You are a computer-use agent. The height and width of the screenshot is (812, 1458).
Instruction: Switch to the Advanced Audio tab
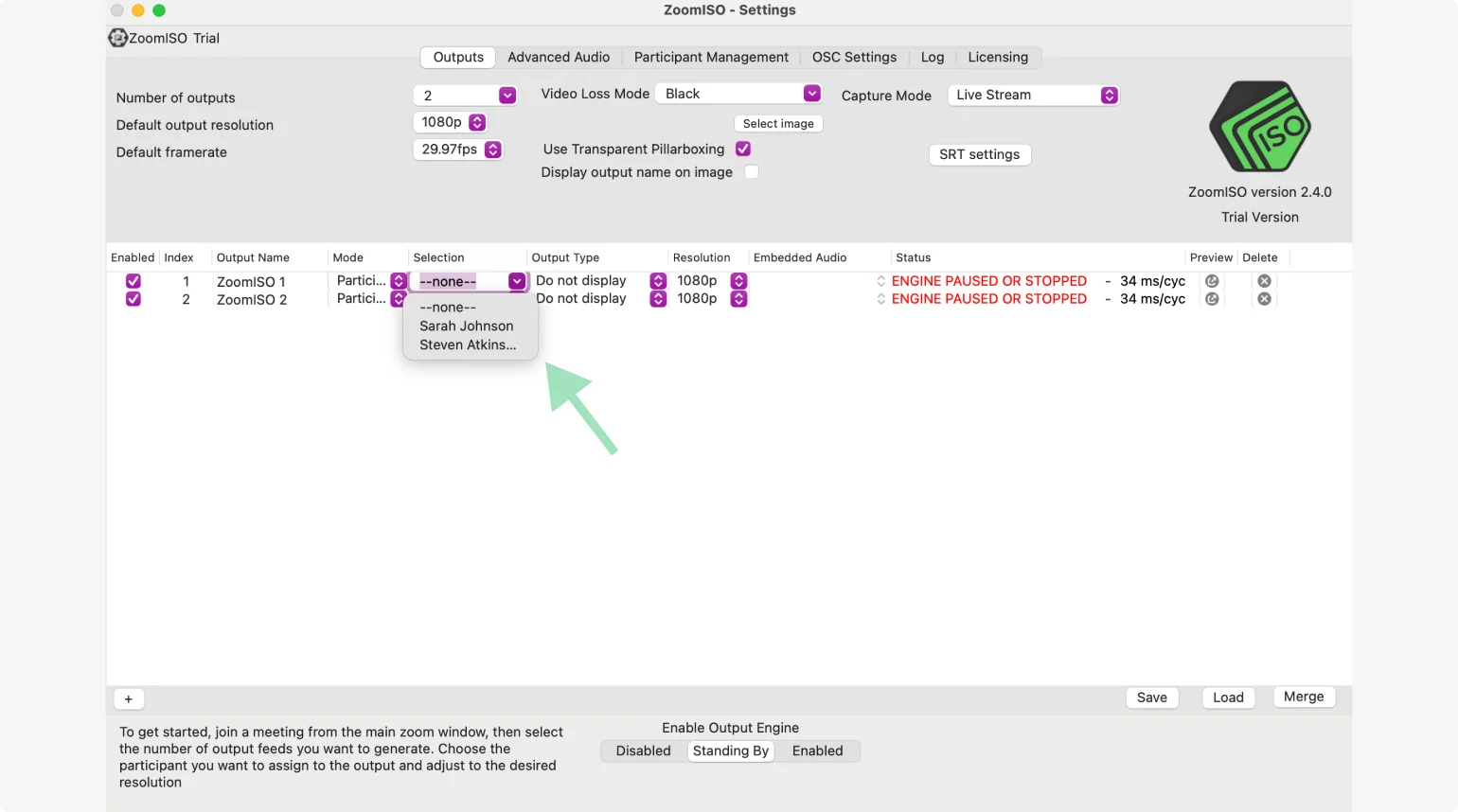click(559, 57)
